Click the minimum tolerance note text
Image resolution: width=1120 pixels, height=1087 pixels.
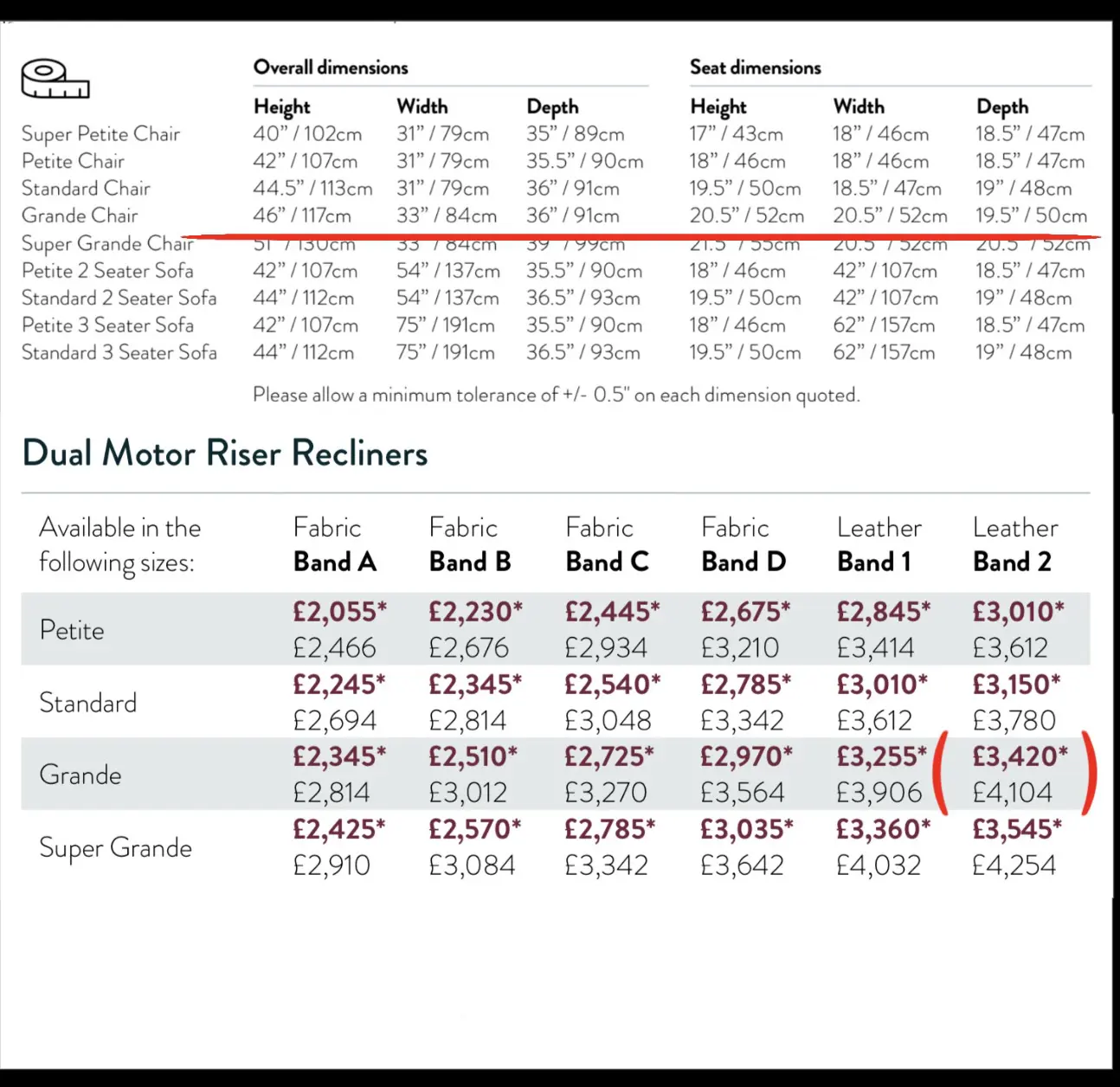pyautogui.click(x=556, y=395)
